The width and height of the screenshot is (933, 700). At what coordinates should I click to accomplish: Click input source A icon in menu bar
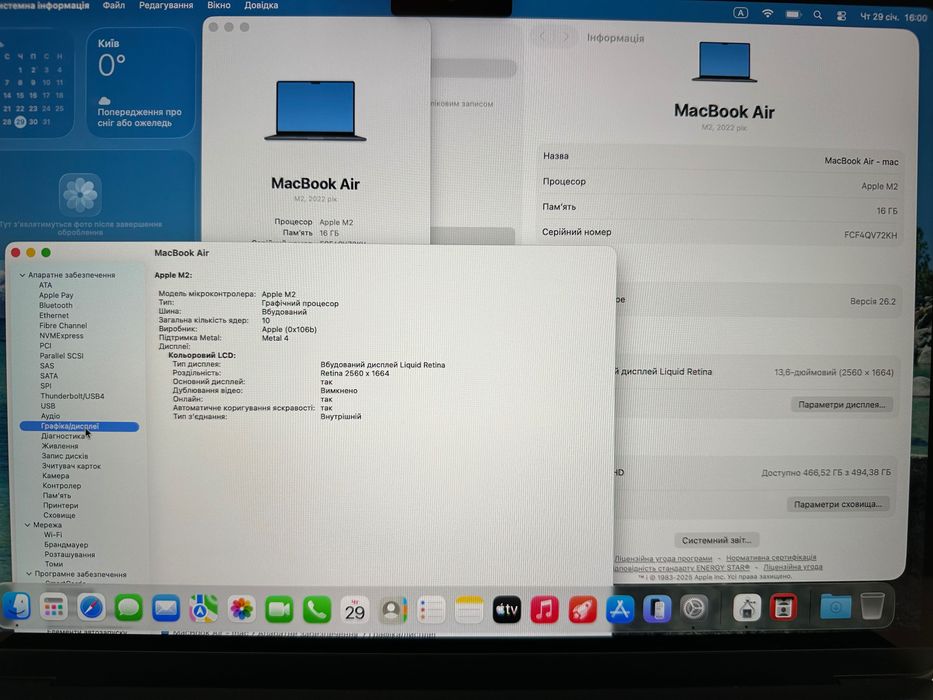click(x=740, y=12)
